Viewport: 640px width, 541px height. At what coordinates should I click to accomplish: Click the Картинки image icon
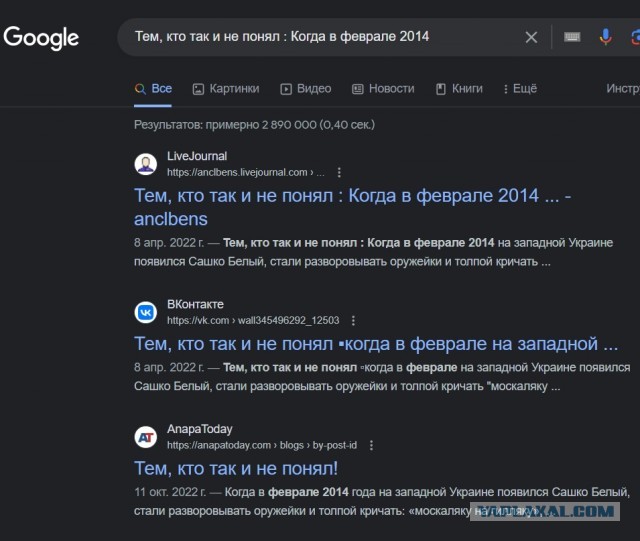tap(198, 89)
